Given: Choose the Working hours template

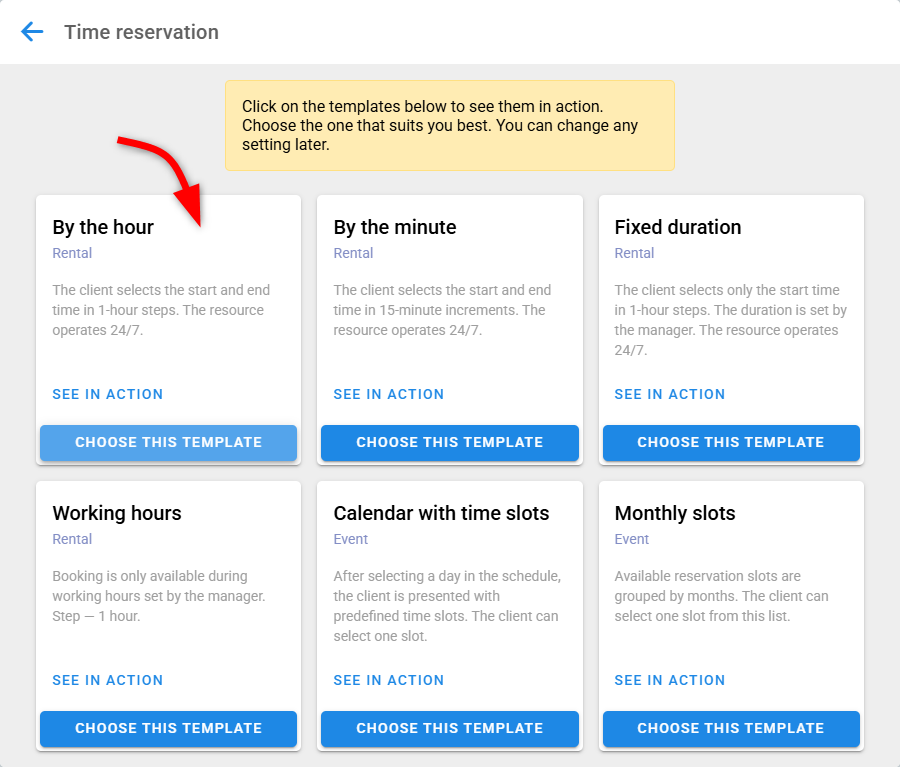Looking at the screenshot, I should (x=168, y=728).
